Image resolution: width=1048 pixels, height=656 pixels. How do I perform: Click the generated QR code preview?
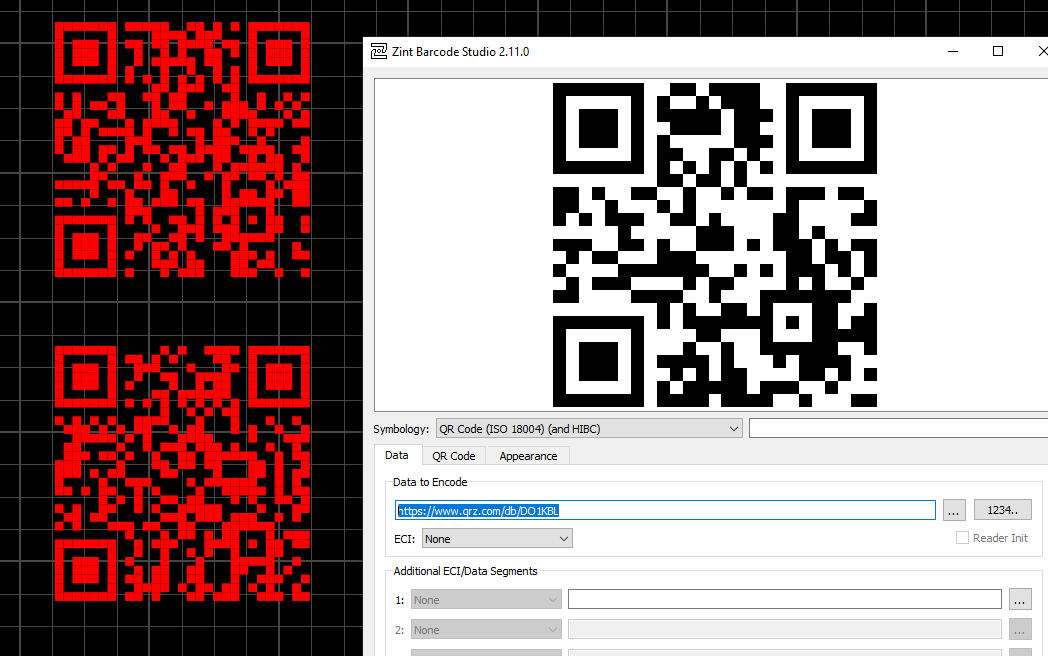tap(714, 245)
